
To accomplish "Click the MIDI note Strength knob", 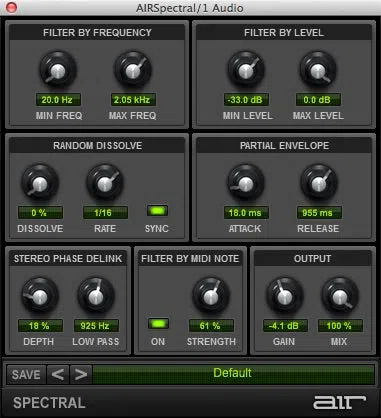I will click(x=211, y=296).
